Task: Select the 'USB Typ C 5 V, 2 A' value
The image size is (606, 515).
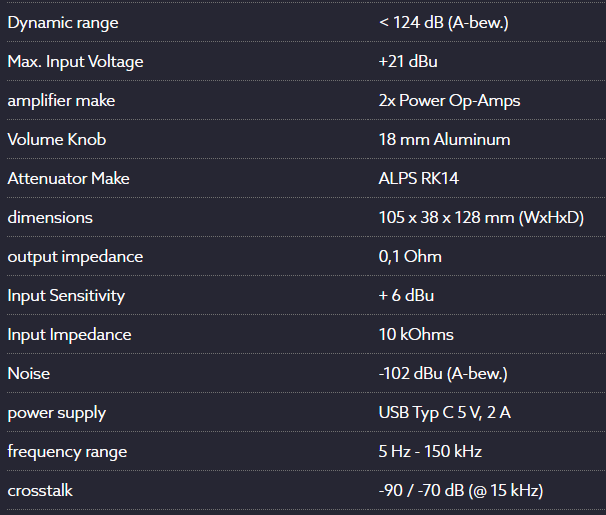Action: (445, 412)
